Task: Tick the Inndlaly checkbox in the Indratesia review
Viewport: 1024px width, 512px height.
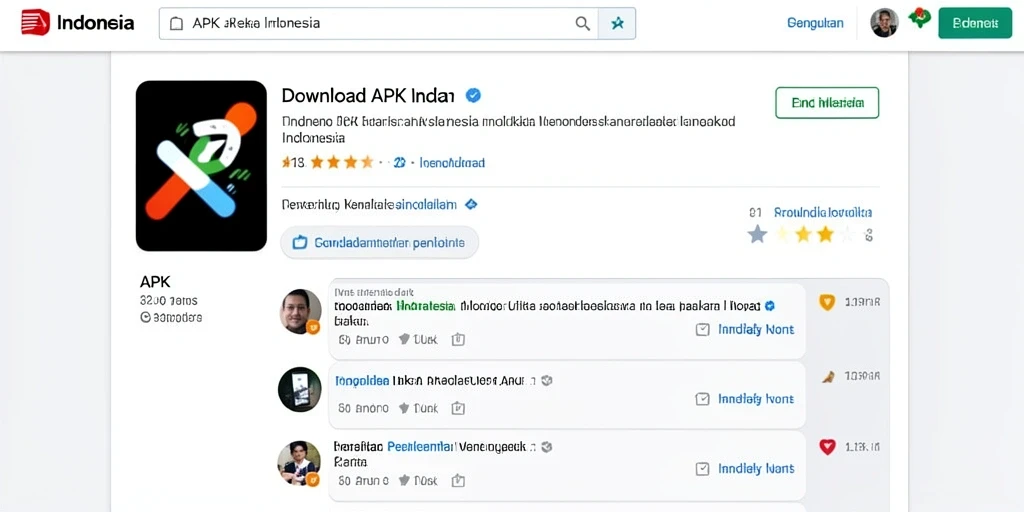Action: coord(703,330)
